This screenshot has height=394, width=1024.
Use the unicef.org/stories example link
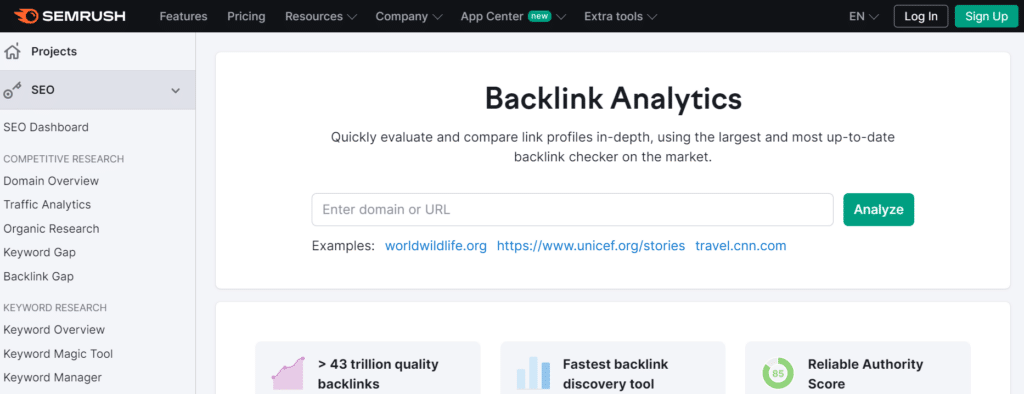point(591,246)
